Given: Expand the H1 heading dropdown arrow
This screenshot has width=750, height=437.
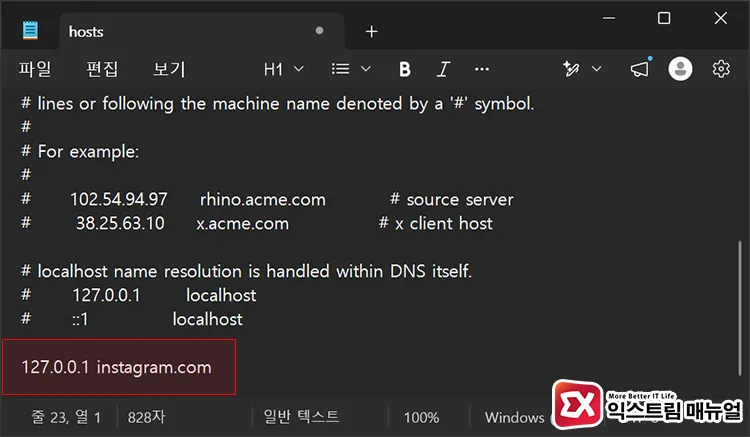Looking at the screenshot, I should pyautogui.click(x=299, y=69).
